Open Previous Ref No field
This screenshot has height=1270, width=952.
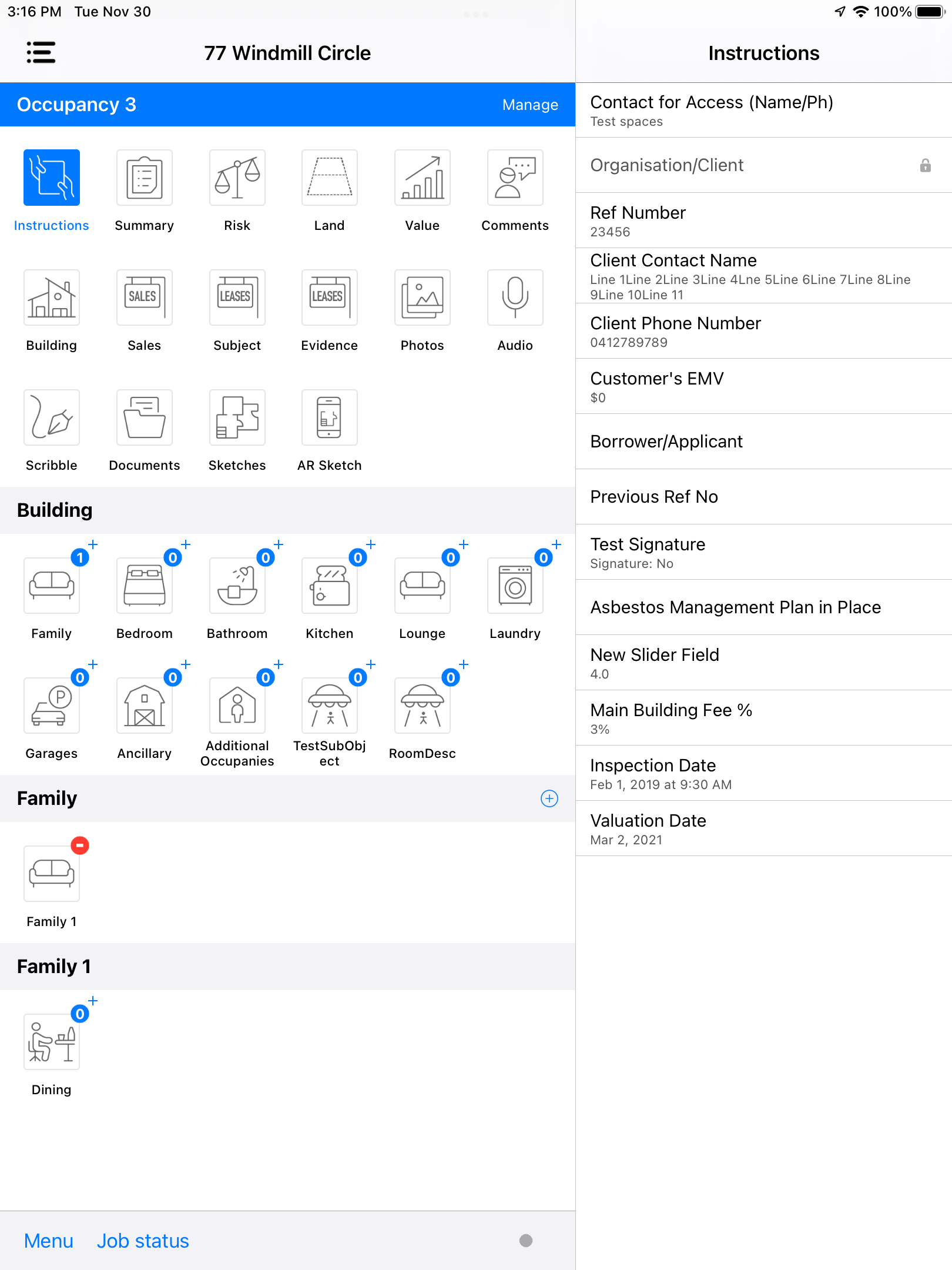click(x=764, y=497)
